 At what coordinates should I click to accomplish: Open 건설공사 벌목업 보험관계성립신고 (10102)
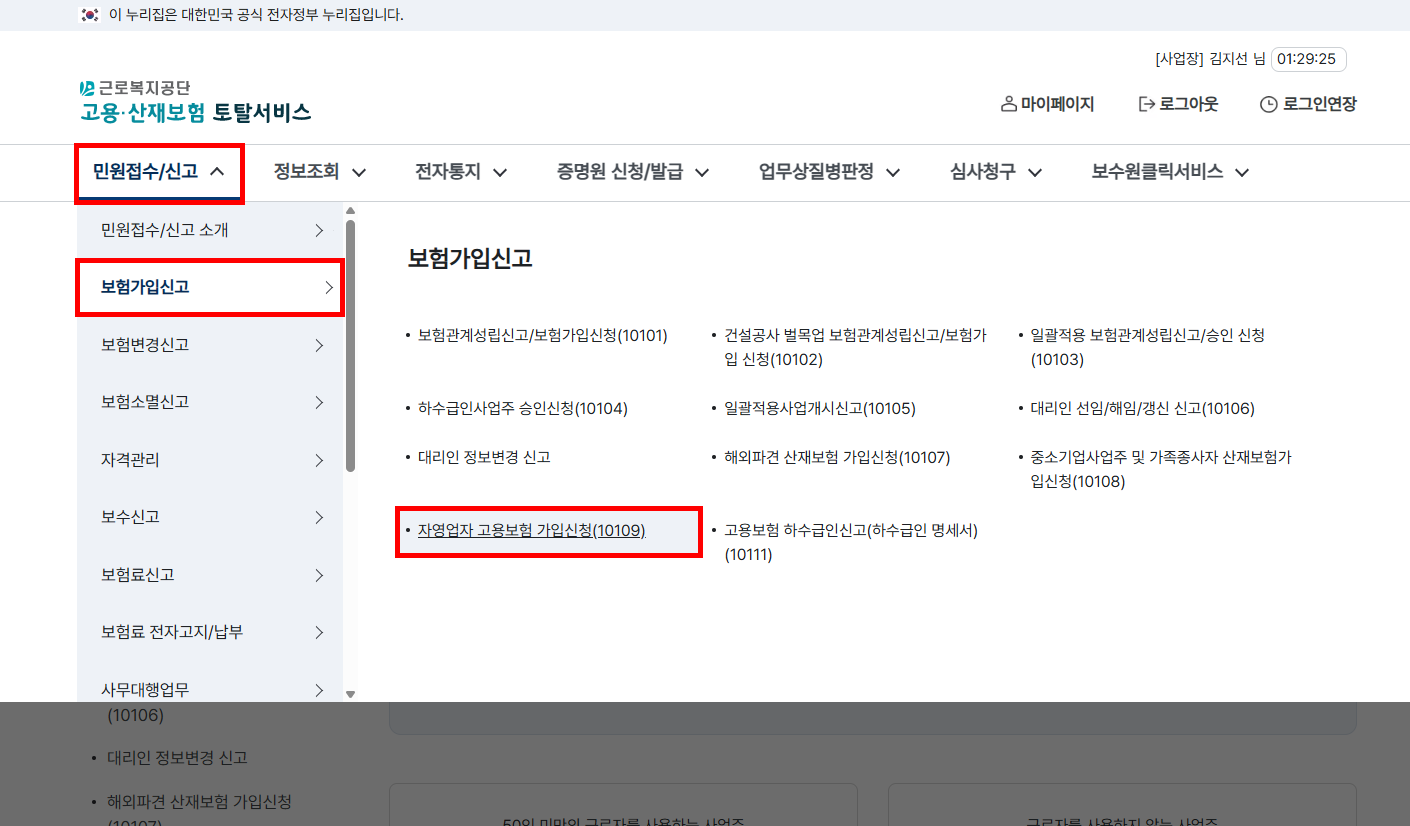(856, 348)
